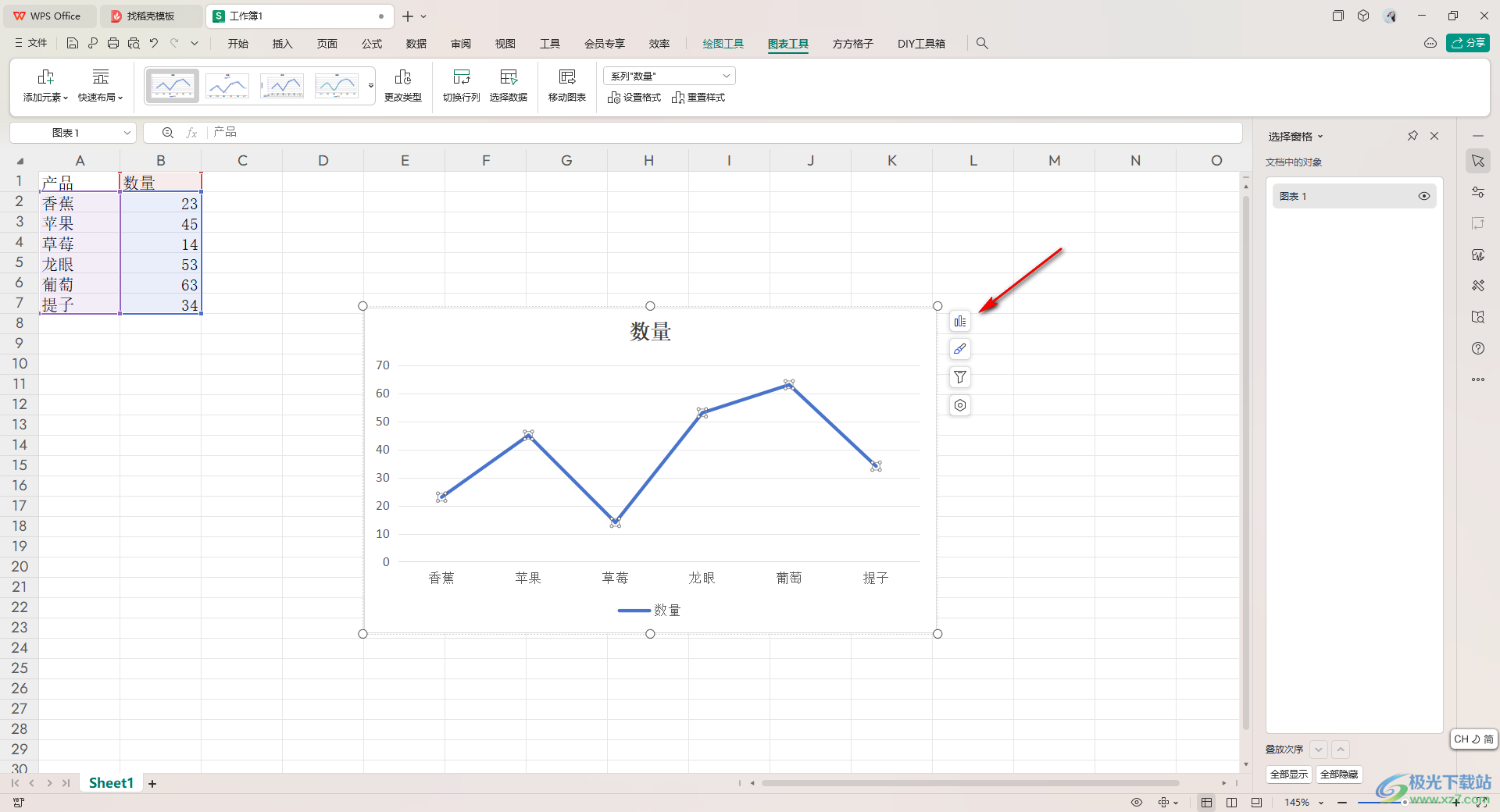Open the magic wand tools sidebar icon
The height and width of the screenshot is (812, 1500).
1478,286
